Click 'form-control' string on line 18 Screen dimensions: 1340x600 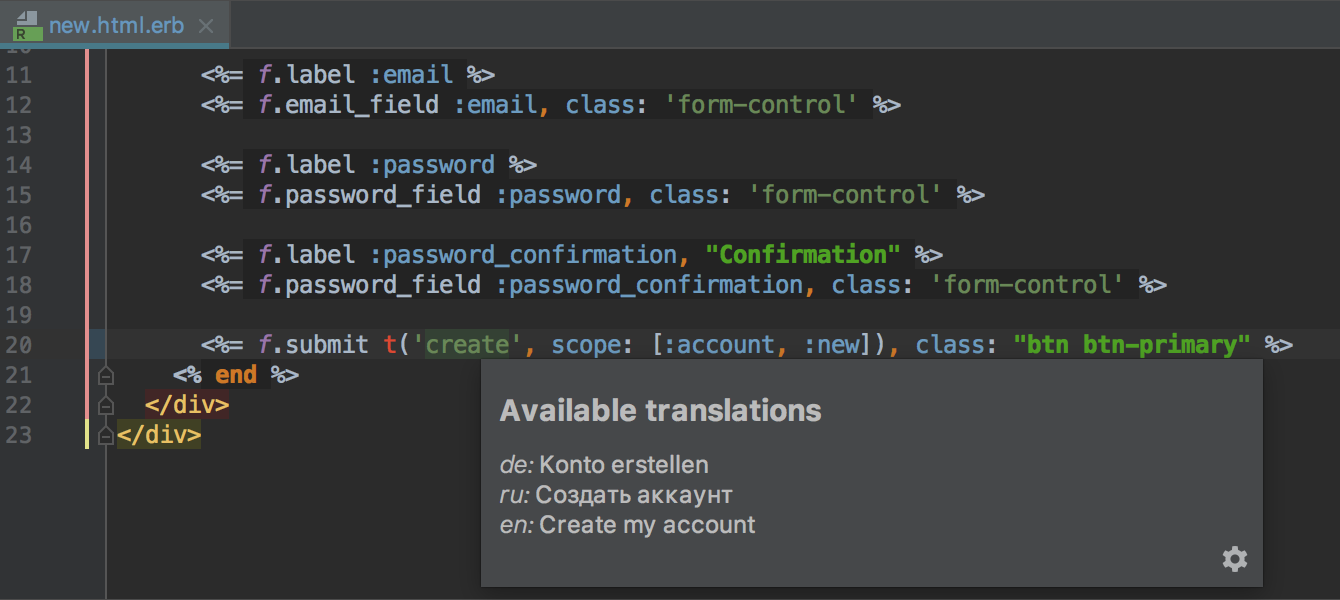pos(1027,285)
